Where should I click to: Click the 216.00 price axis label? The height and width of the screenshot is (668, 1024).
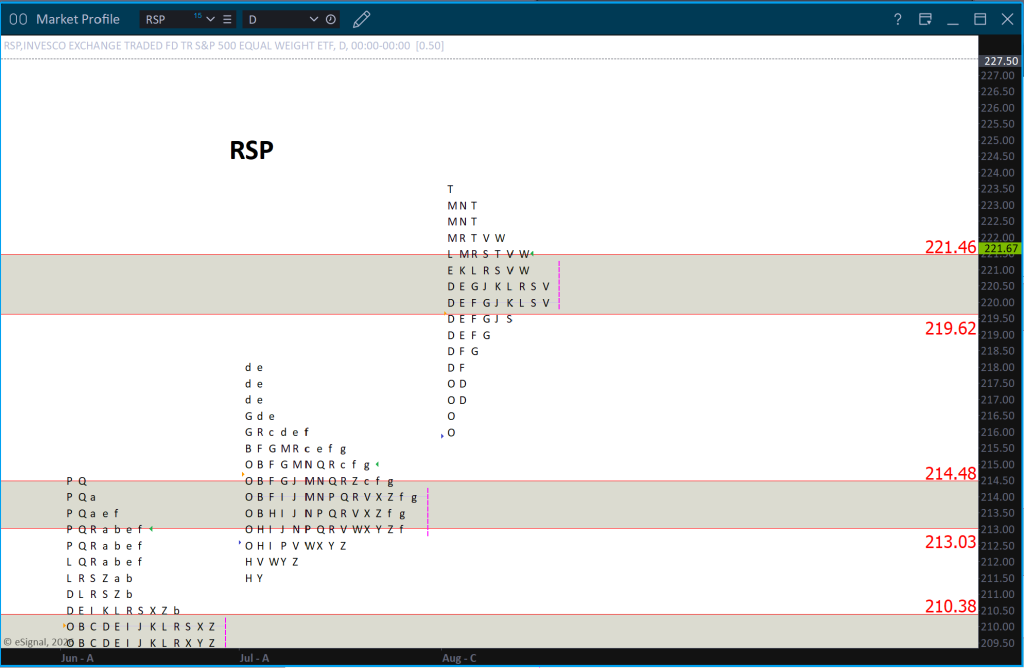pos(997,432)
